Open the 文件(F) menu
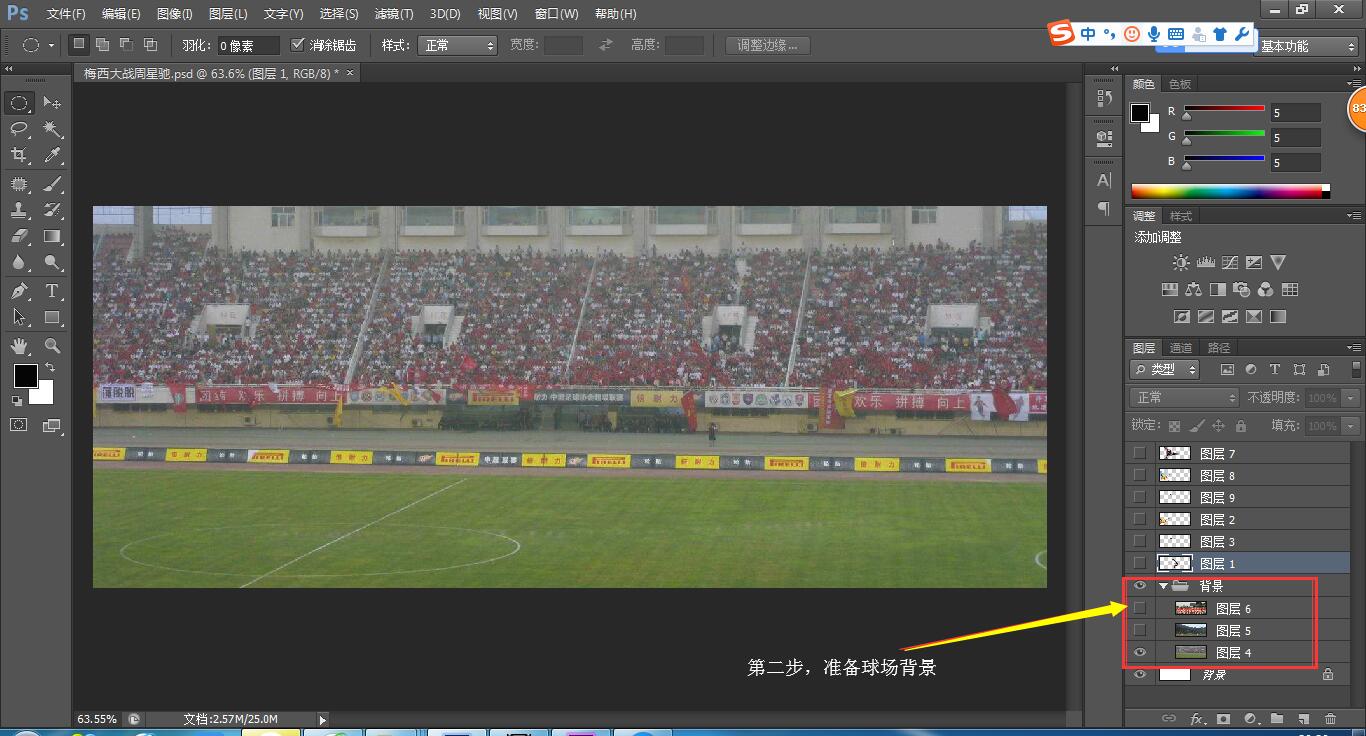Image resolution: width=1366 pixels, height=736 pixels. tap(66, 14)
